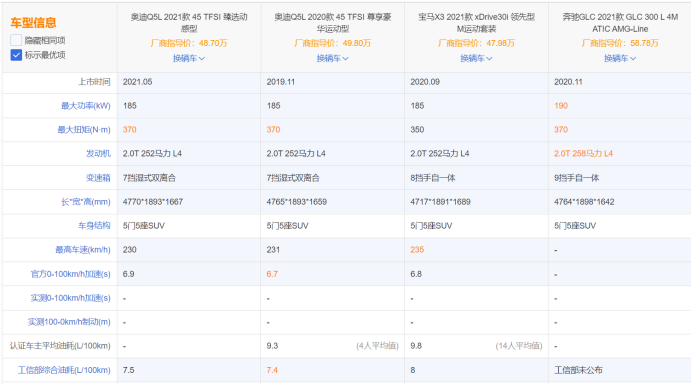Open 换辆车 dropdown under 宝马X3 2021款
This screenshot has width=691, height=385.
[476, 58]
